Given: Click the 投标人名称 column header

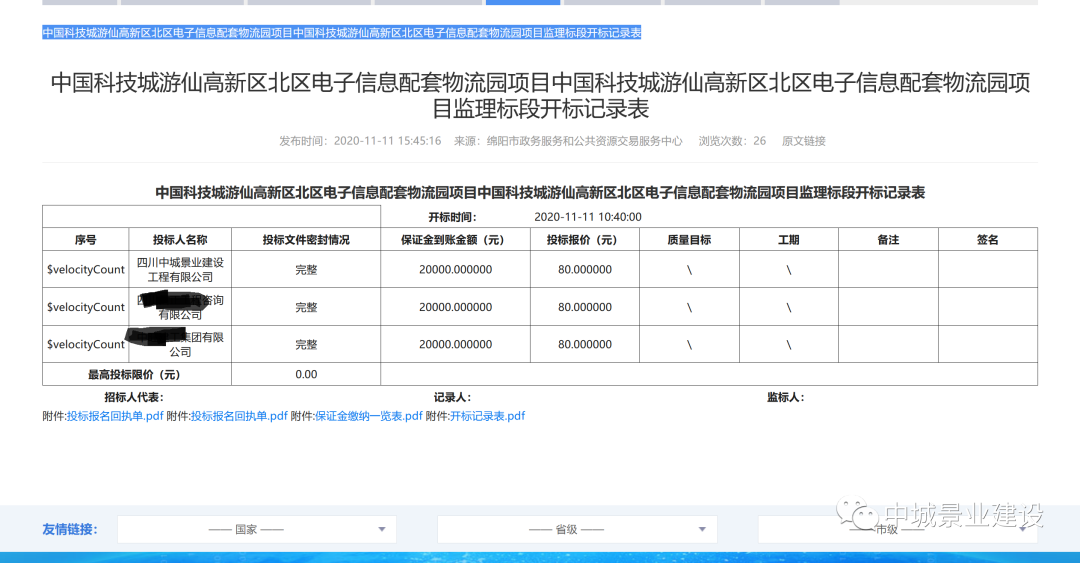Looking at the screenshot, I should (x=180, y=240).
